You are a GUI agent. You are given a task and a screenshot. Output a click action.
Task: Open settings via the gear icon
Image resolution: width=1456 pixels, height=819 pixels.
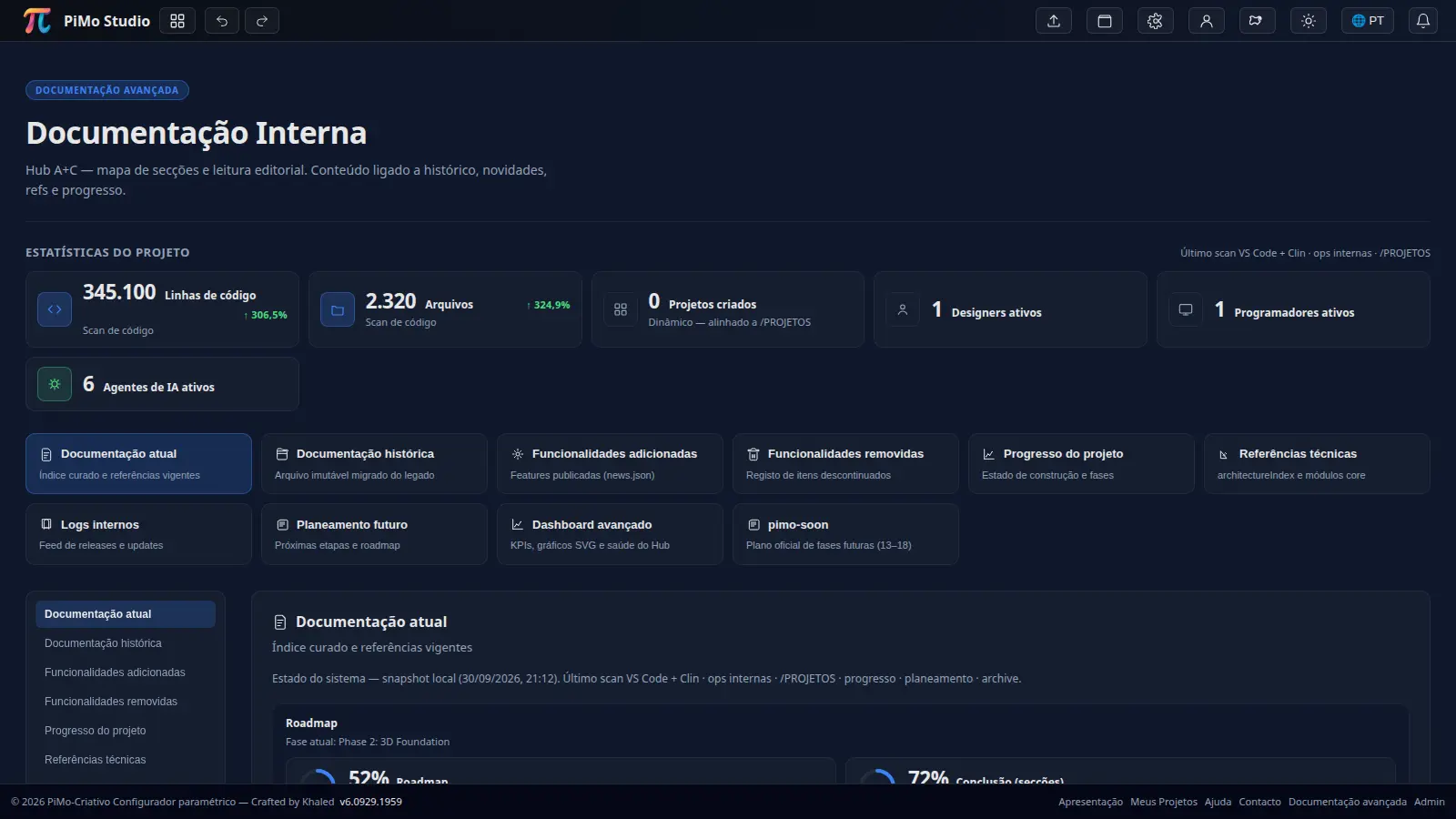(1156, 21)
